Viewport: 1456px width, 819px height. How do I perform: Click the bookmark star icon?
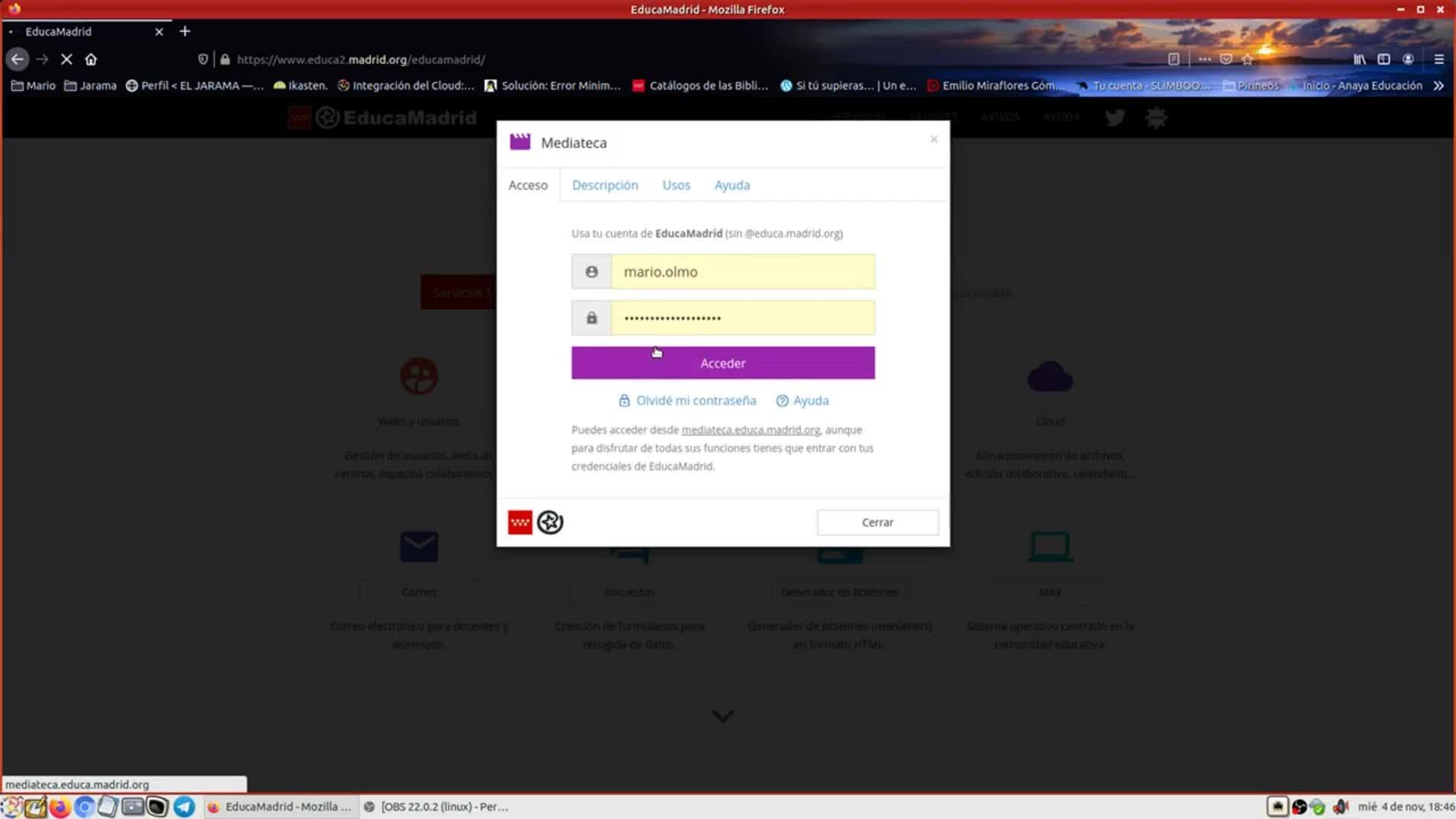[1247, 59]
